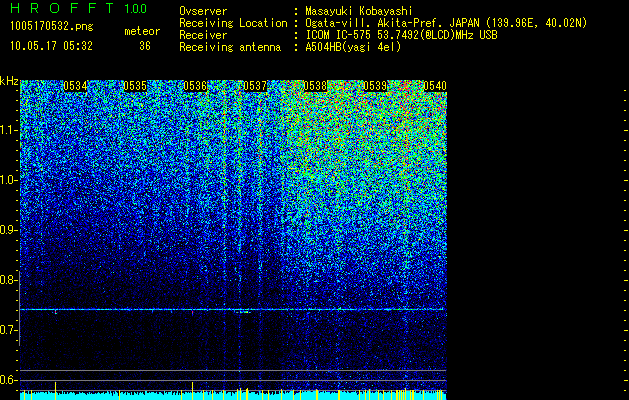Click the date stamp 10.05.17 05:32
Screen dimensions: 629x400
[x=52, y=46]
